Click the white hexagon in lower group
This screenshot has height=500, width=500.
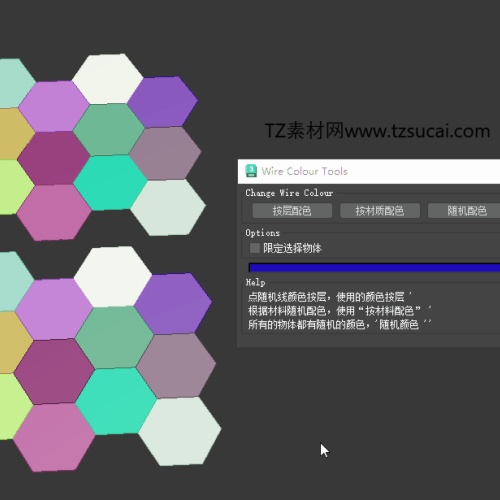pos(113,276)
